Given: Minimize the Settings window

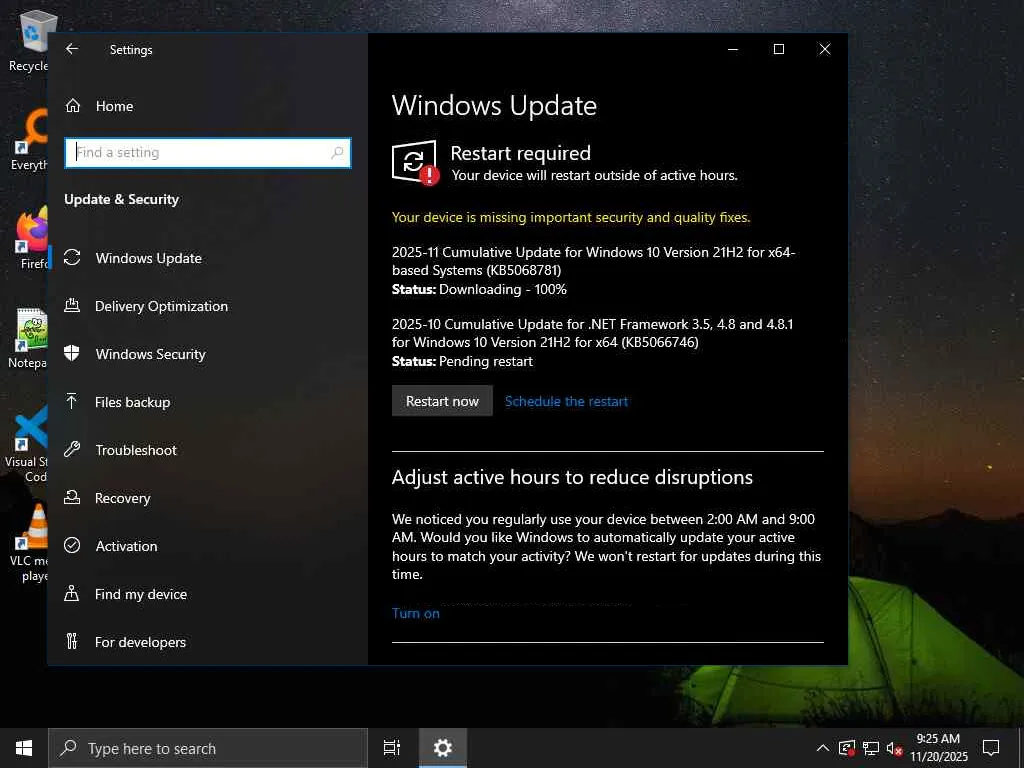Looking at the screenshot, I should [733, 49].
